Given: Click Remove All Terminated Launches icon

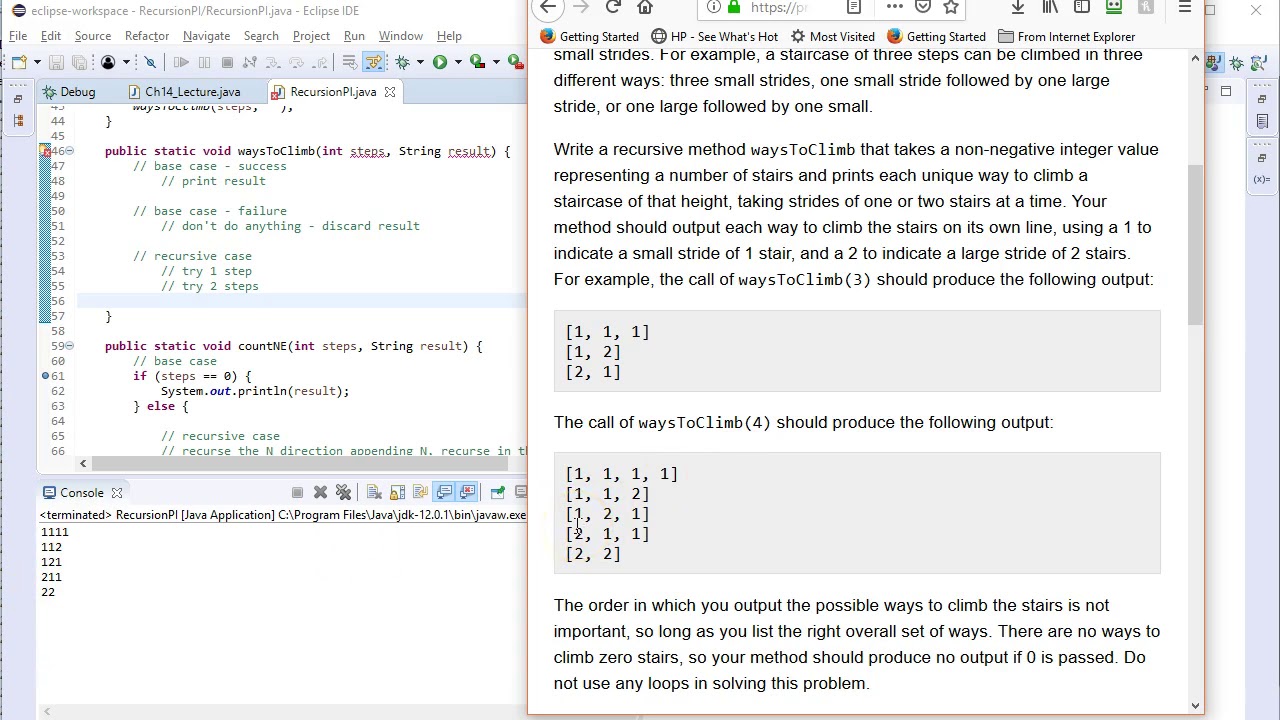Looking at the screenshot, I should 343,492.
